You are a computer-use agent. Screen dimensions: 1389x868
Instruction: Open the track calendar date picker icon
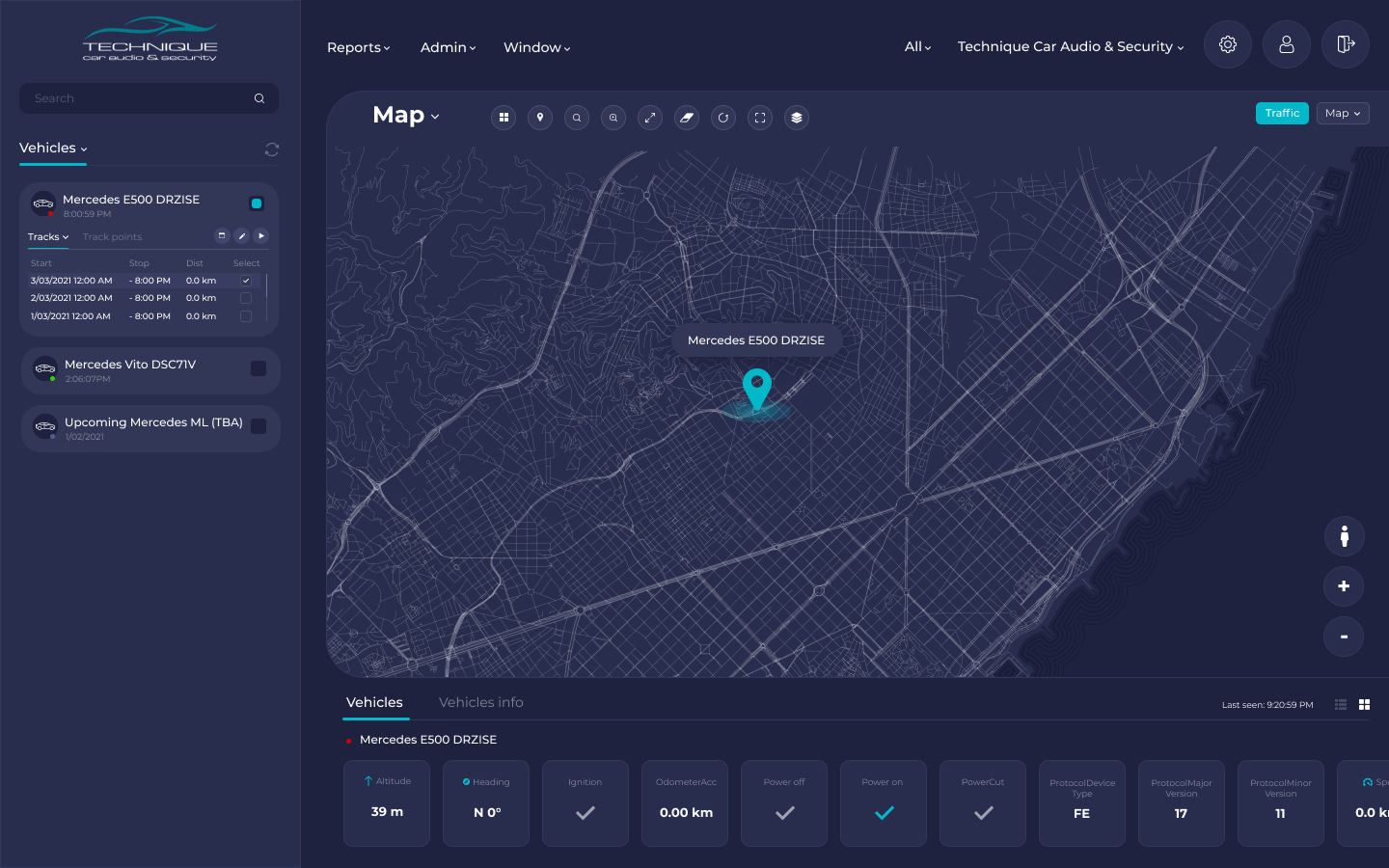click(x=222, y=236)
